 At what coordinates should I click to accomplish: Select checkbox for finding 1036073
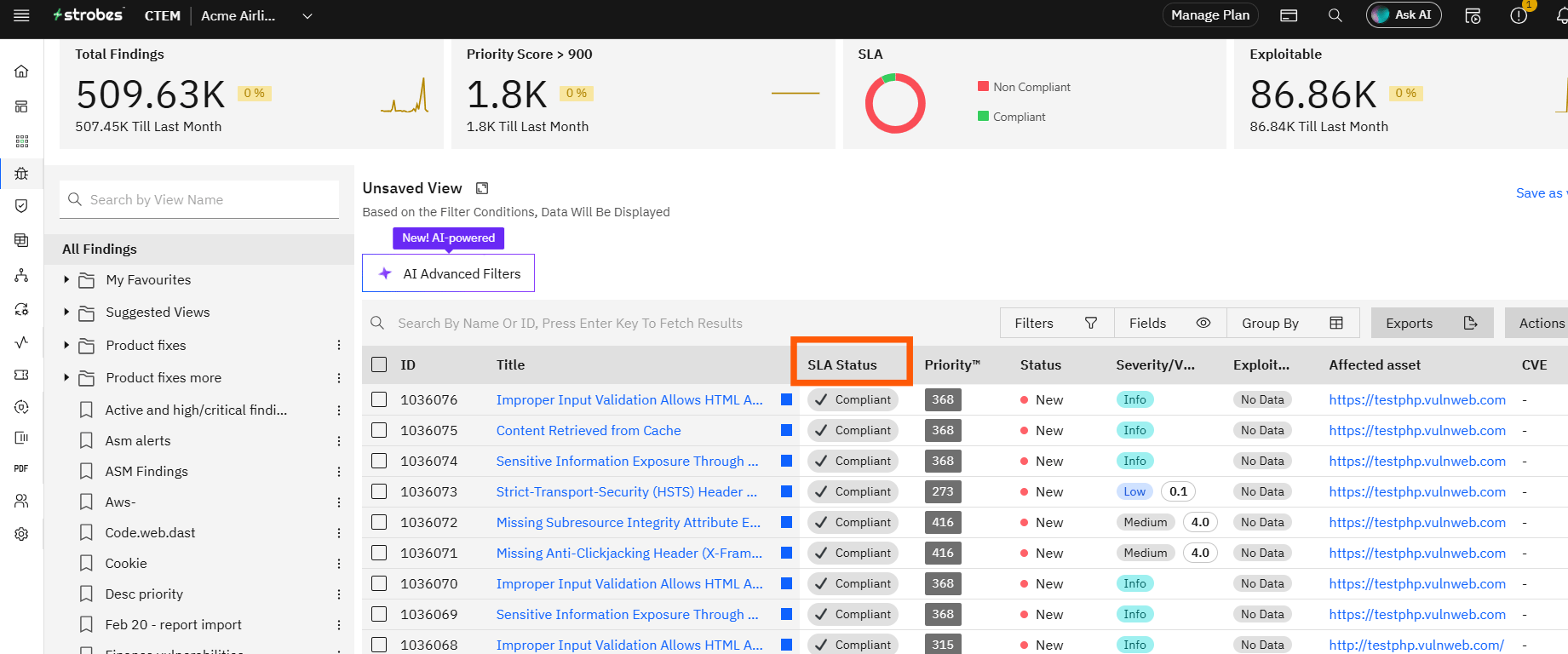[379, 491]
